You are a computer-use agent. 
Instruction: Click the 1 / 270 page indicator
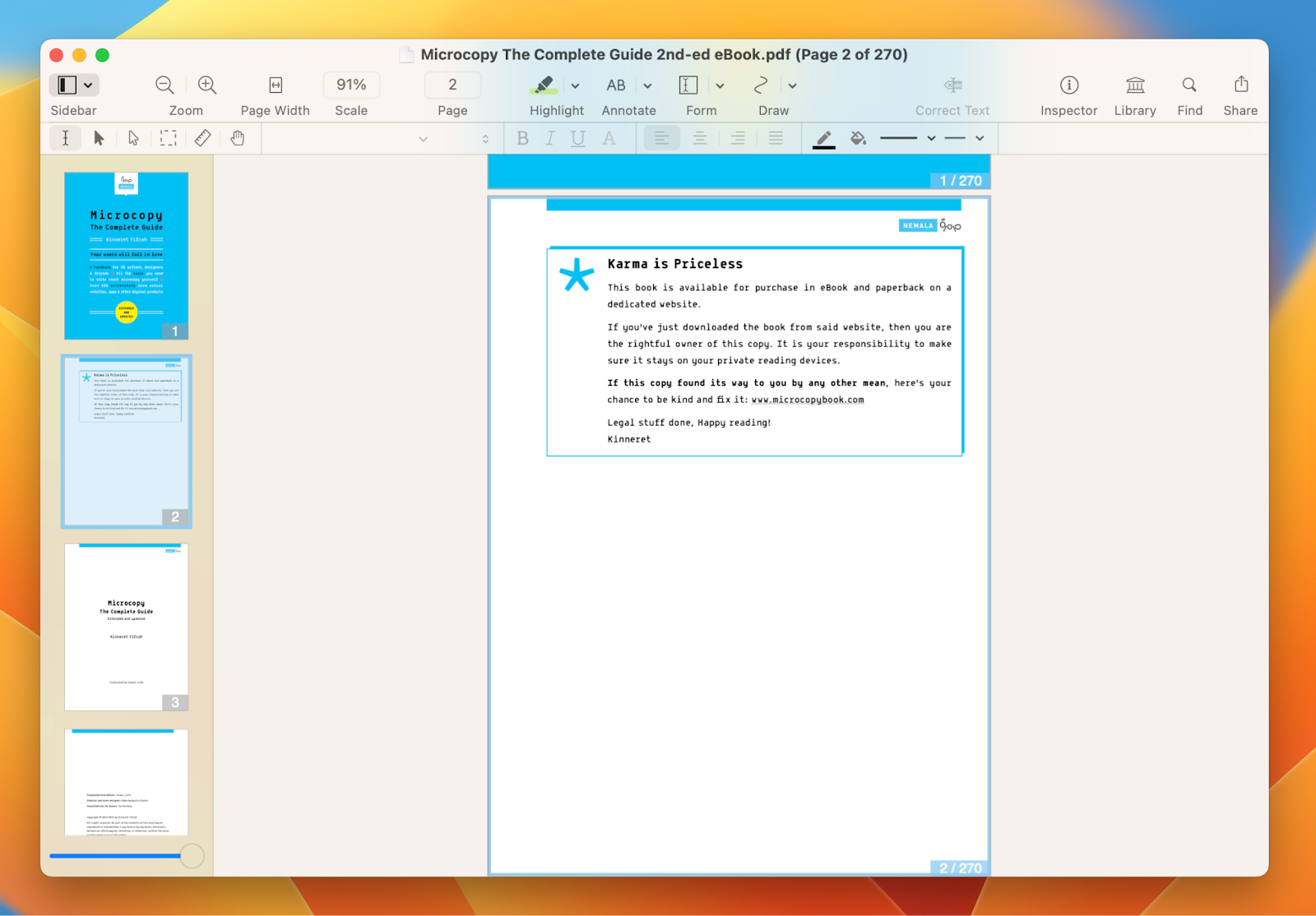960,180
